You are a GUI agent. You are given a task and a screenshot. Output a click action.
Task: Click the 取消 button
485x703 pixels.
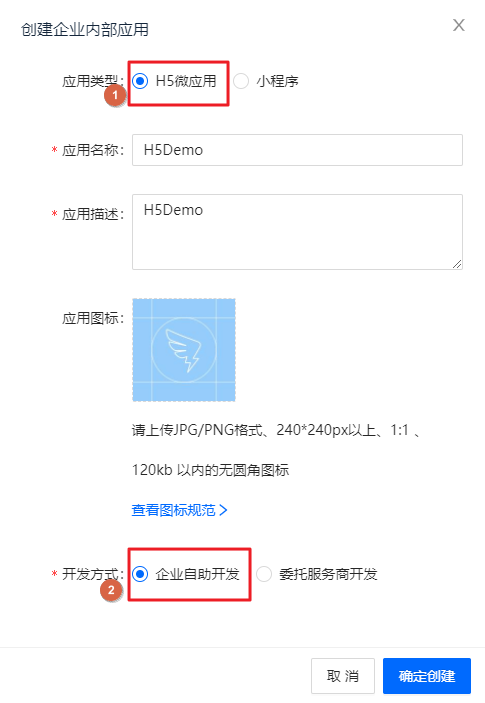point(343,676)
